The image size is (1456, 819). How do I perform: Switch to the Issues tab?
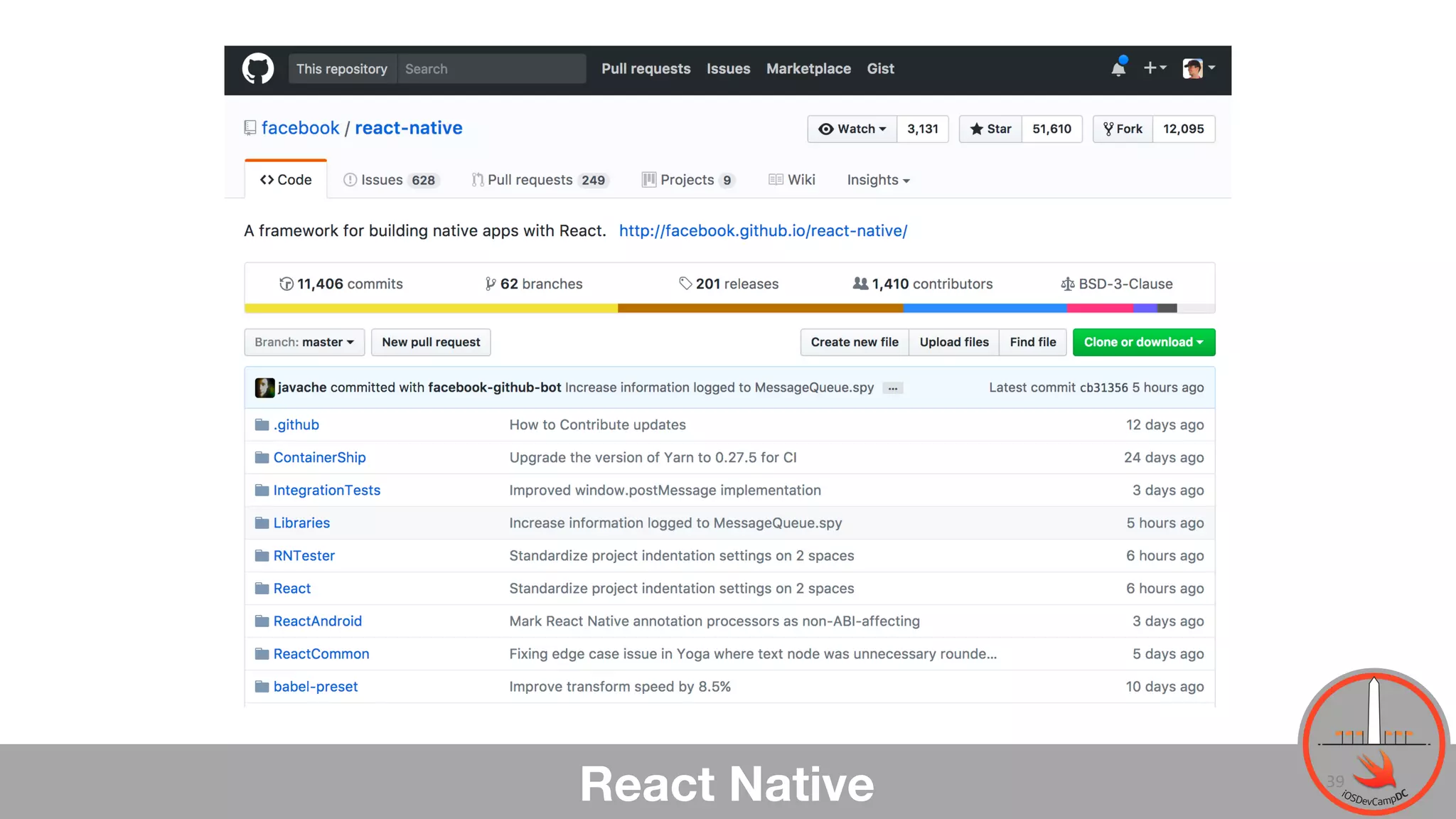point(390,180)
